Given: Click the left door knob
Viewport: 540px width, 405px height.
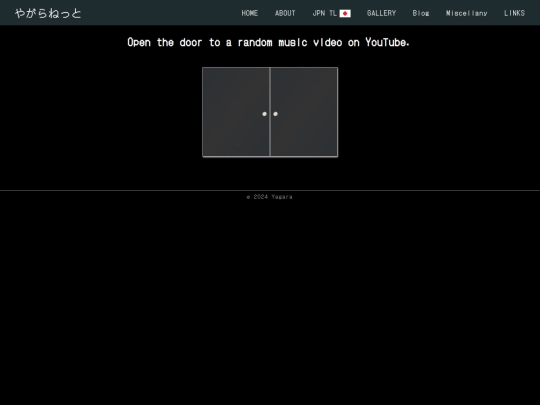Looking at the screenshot, I should point(264,114).
